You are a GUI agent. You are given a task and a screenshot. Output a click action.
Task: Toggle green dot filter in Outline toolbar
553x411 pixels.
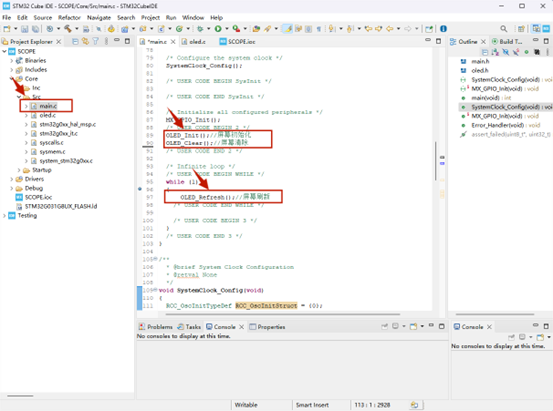pyautogui.click(x=526, y=52)
